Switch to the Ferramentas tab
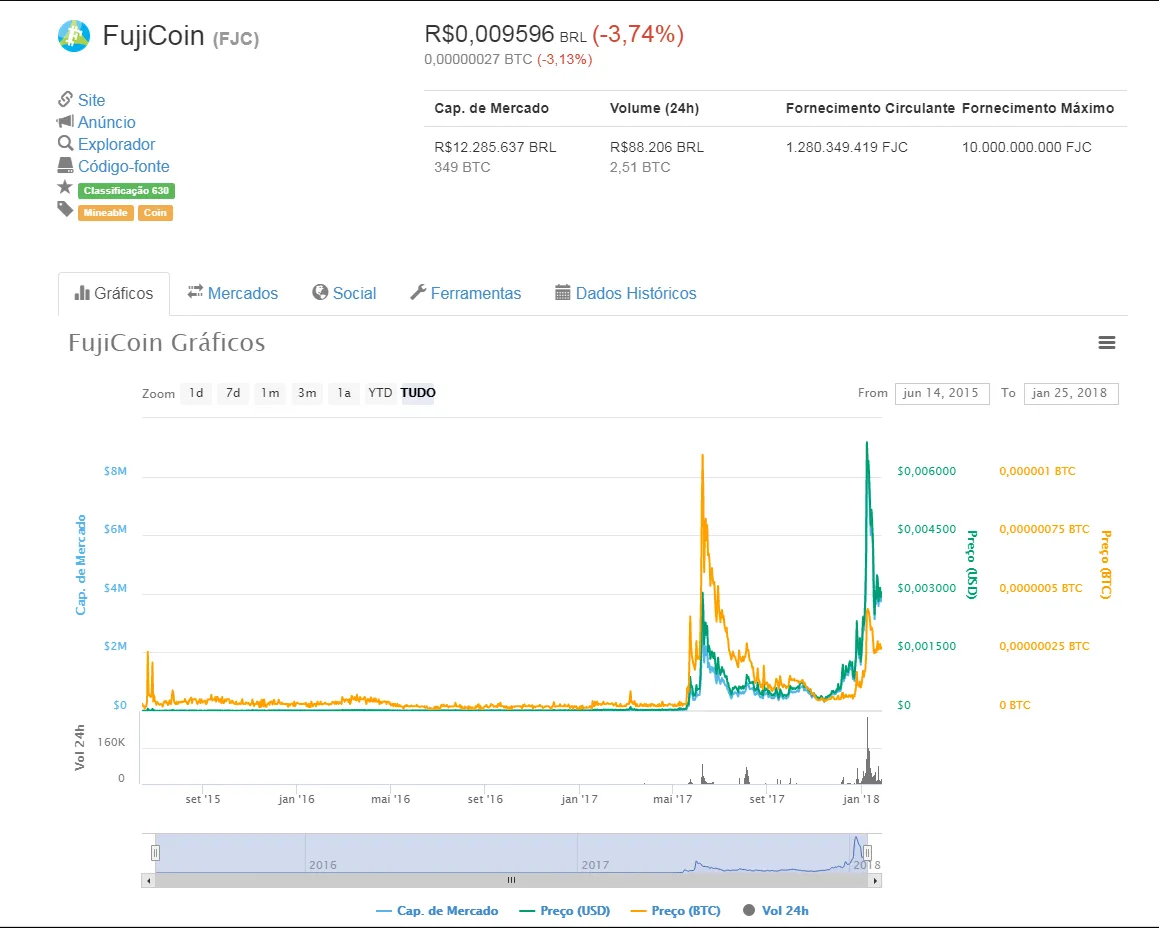Viewport: 1159px width, 928px height. click(x=466, y=294)
